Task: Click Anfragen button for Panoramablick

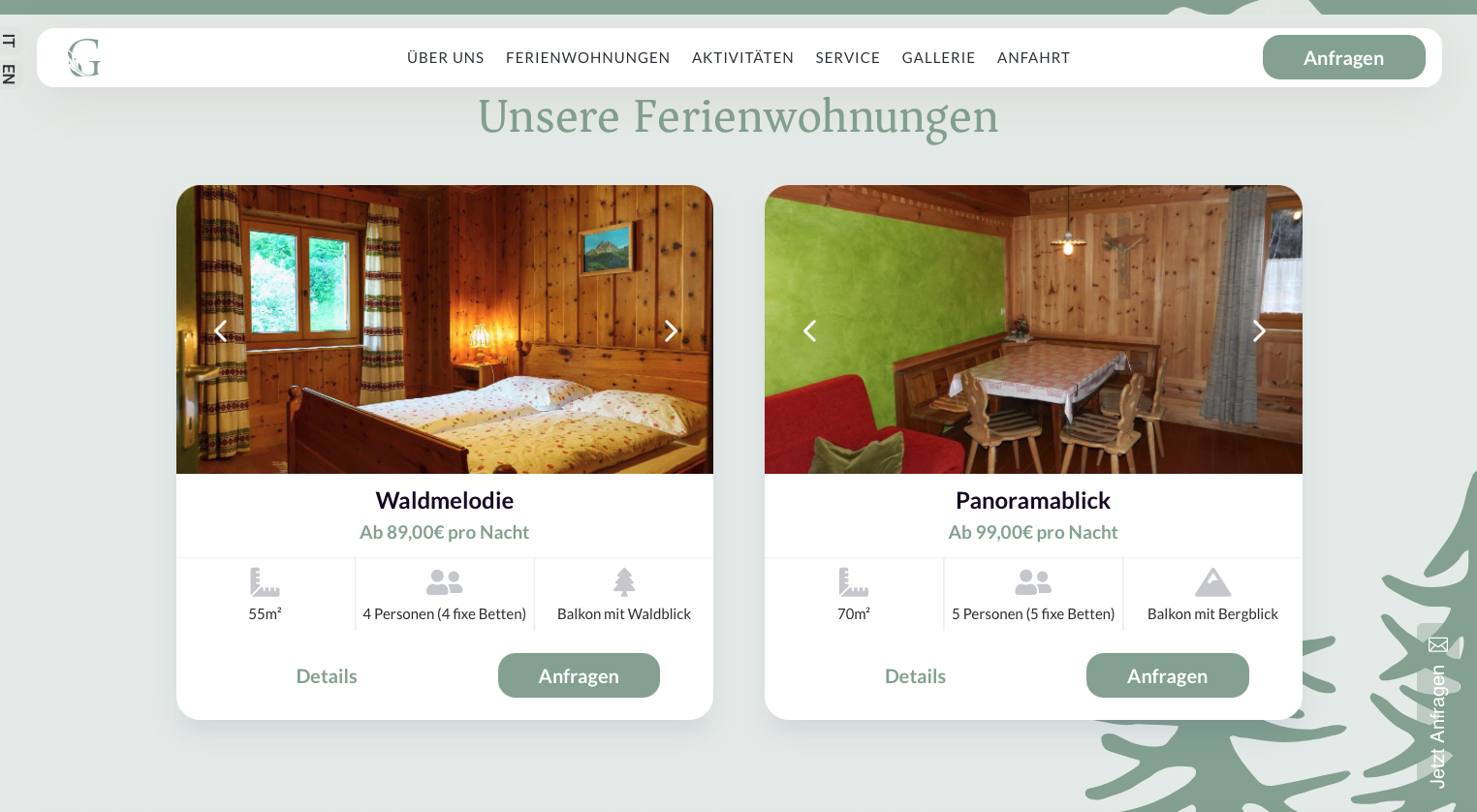Action: pos(1167,675)
